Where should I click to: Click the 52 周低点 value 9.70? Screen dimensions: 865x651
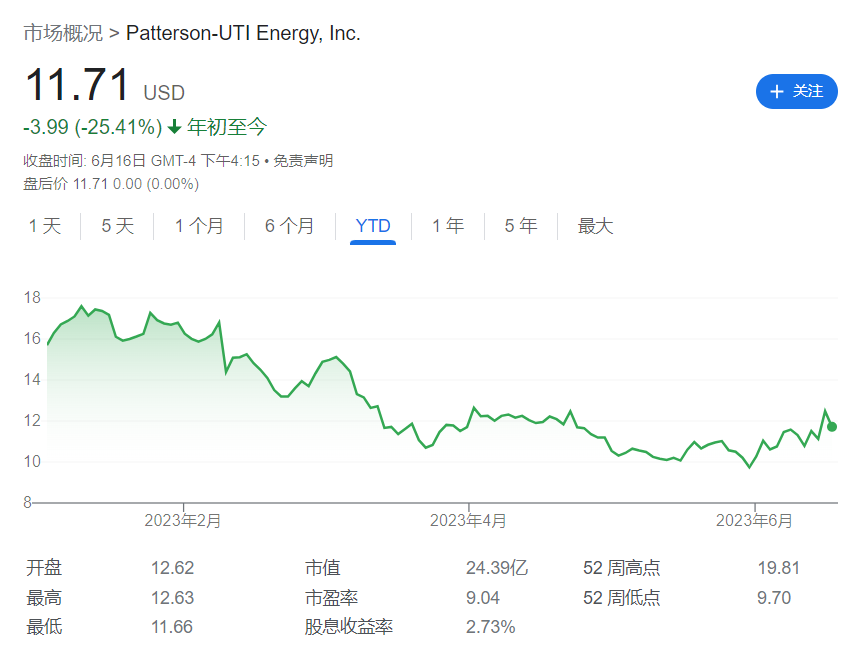774,597
